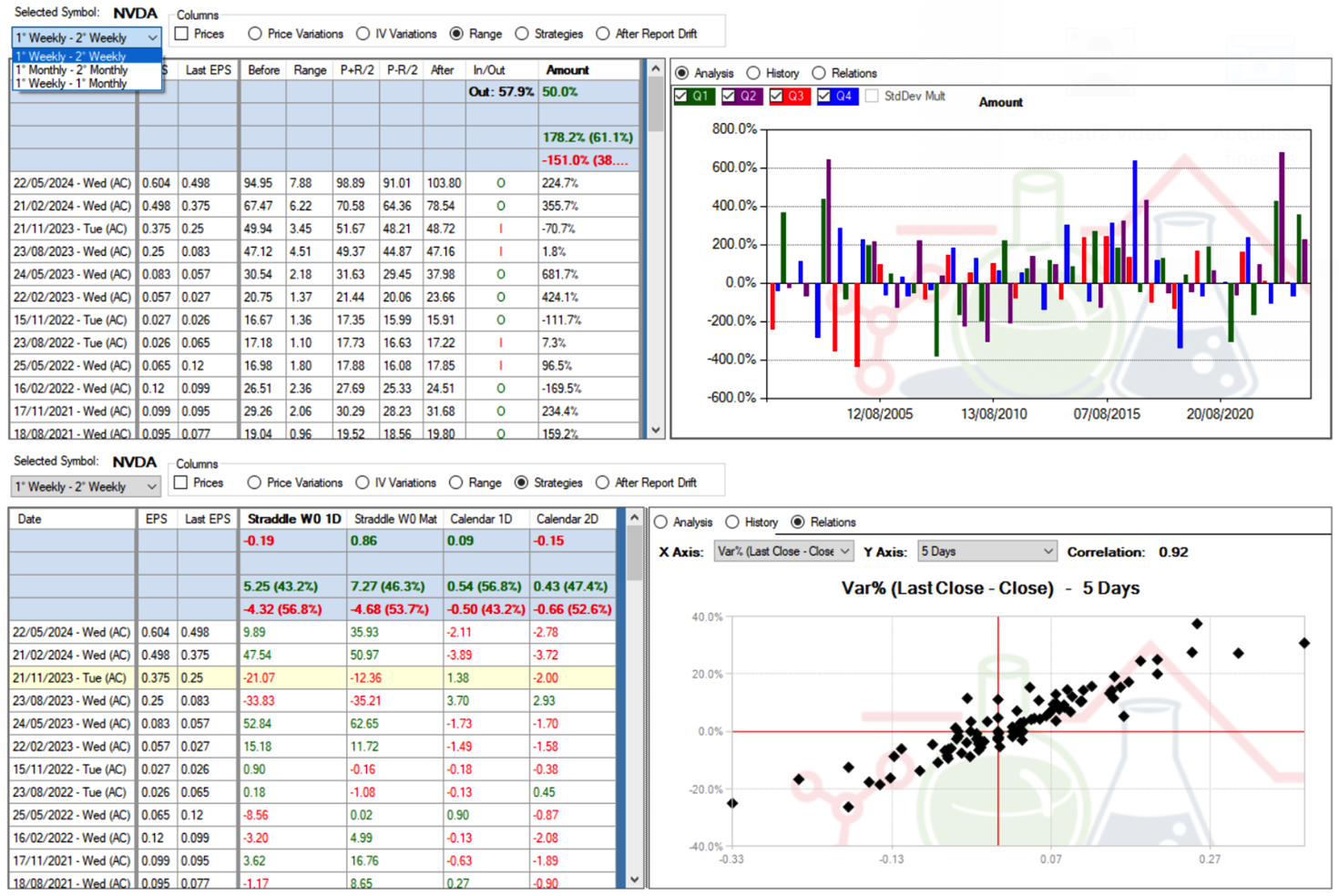
Task: Click upper table scrollbar down arrow
Action: pyautogui.click(x=655, y=430)
